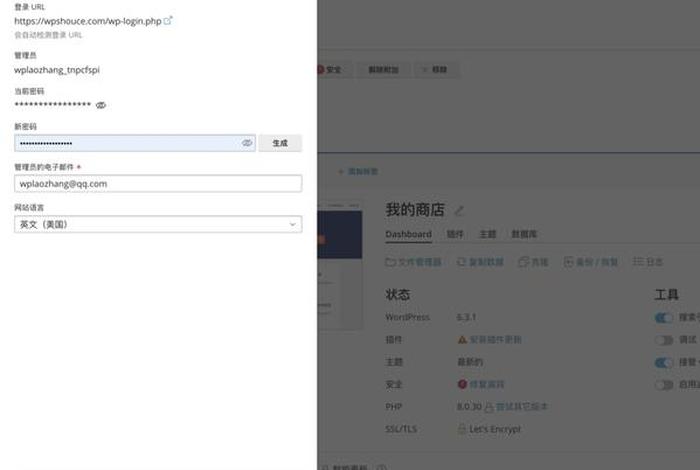Switch to the Dashboard tab
700x470 pixels.
(x=408, y=234)
